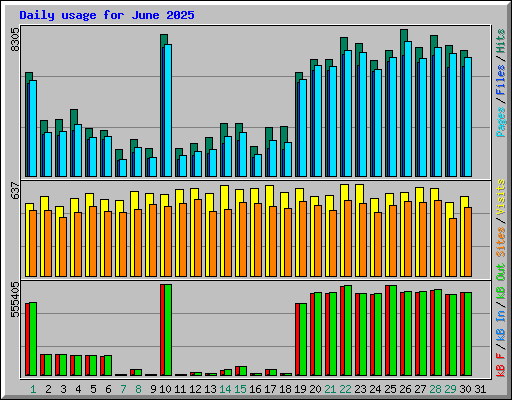512x400 pixels.
Task: Click day label 11 on x-axis
Action: pyautogui.click(x=180, y=389)
